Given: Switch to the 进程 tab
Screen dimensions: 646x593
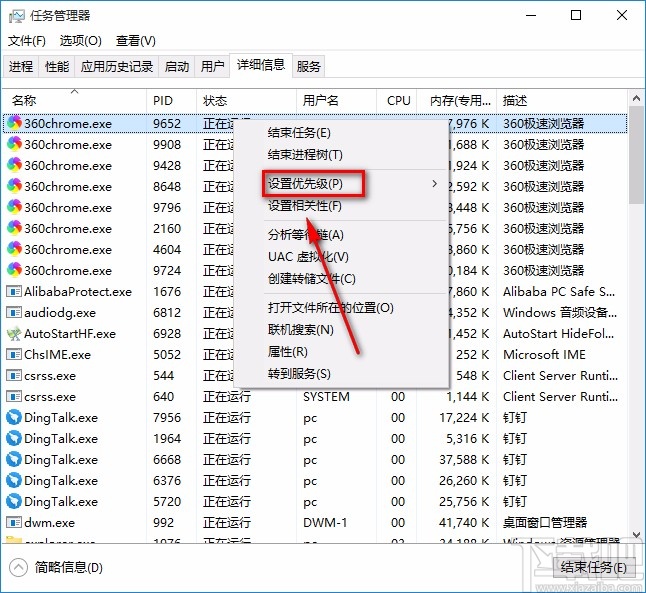Looking at the screenshot, I should coord(21,66).
